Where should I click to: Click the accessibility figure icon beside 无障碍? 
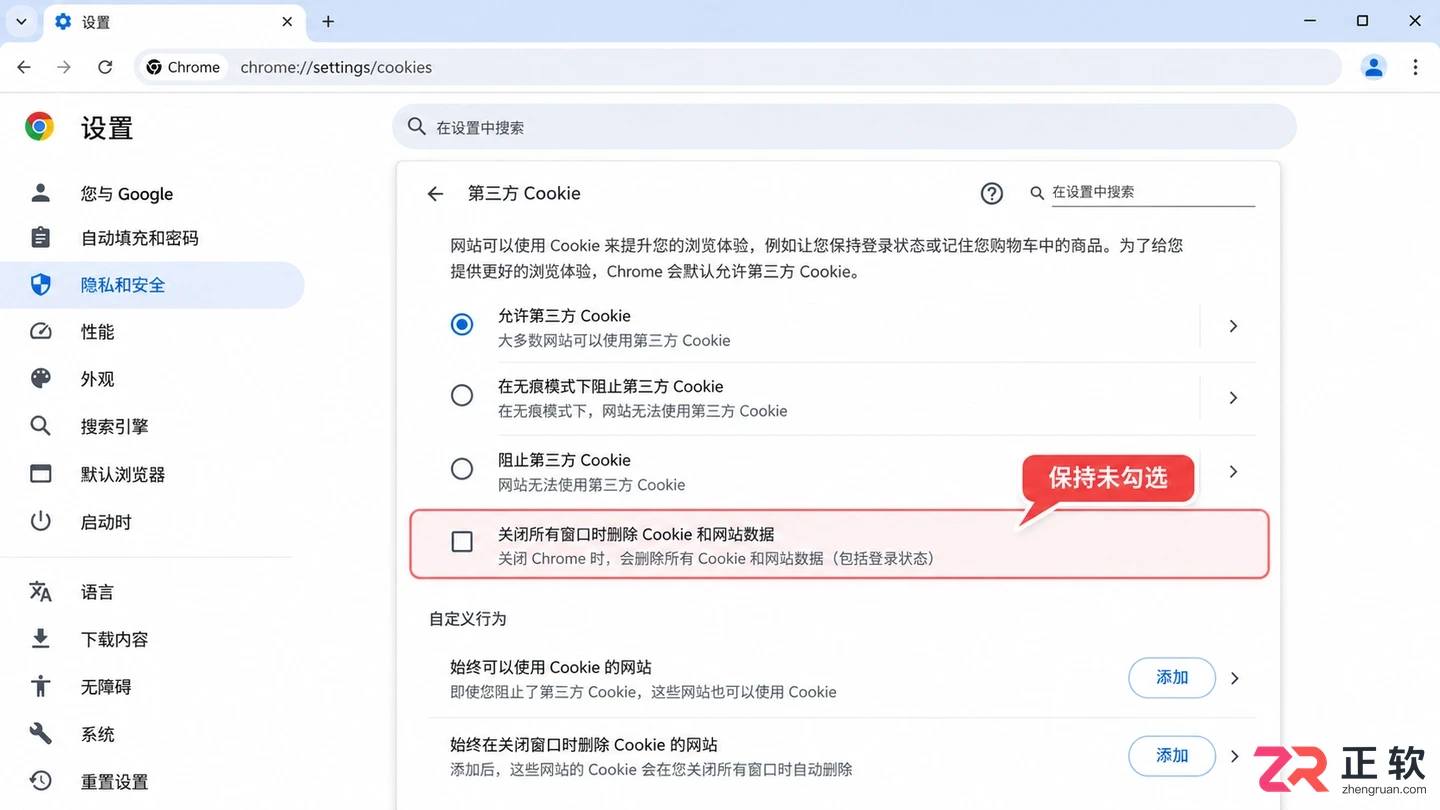[40, 686]
